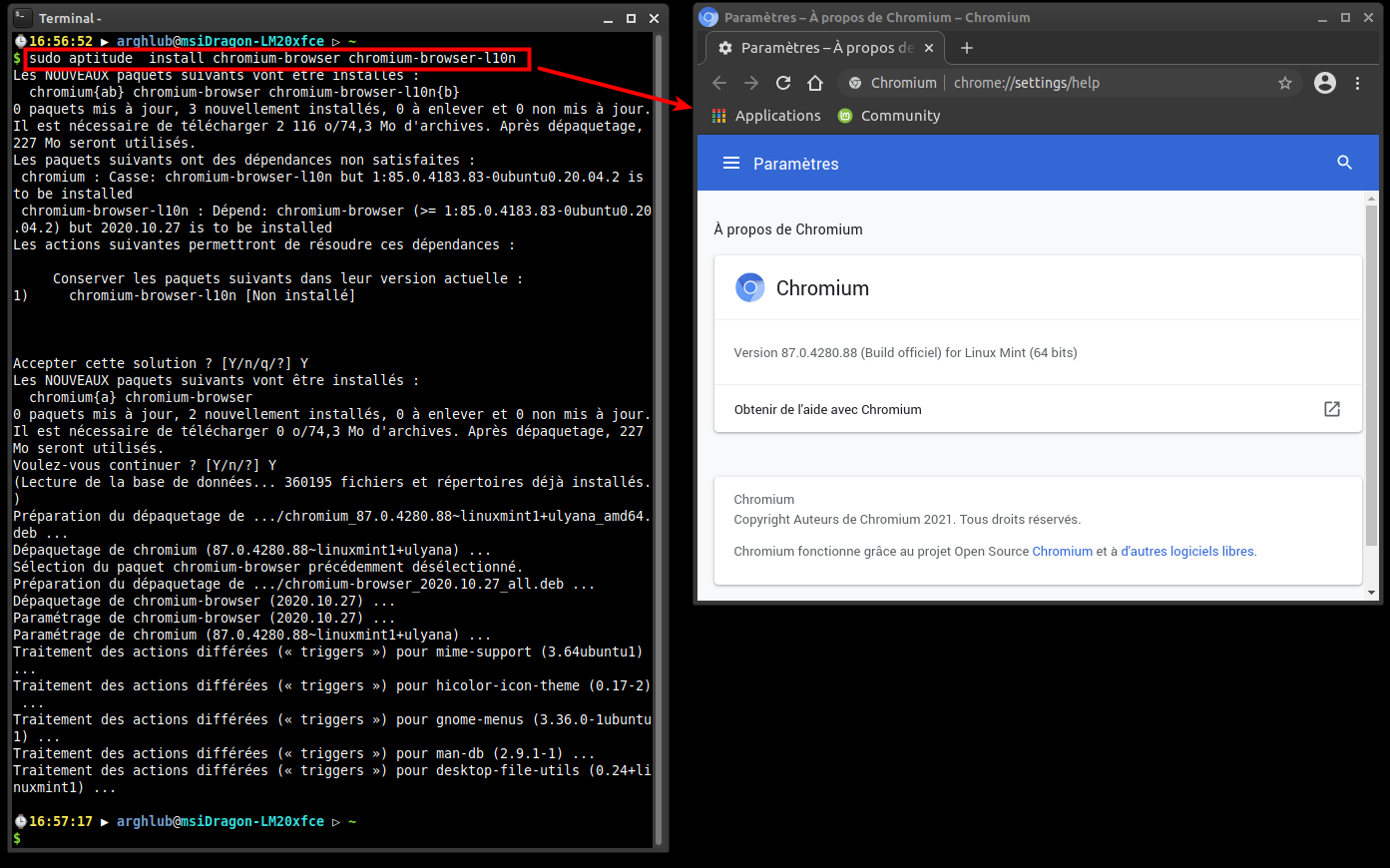The height and width of the screenshot is (868, 1390).
Task: Click the Chromium settings page scrollbar thumb
Action: pyautogui.click(x=1371, y=375)
